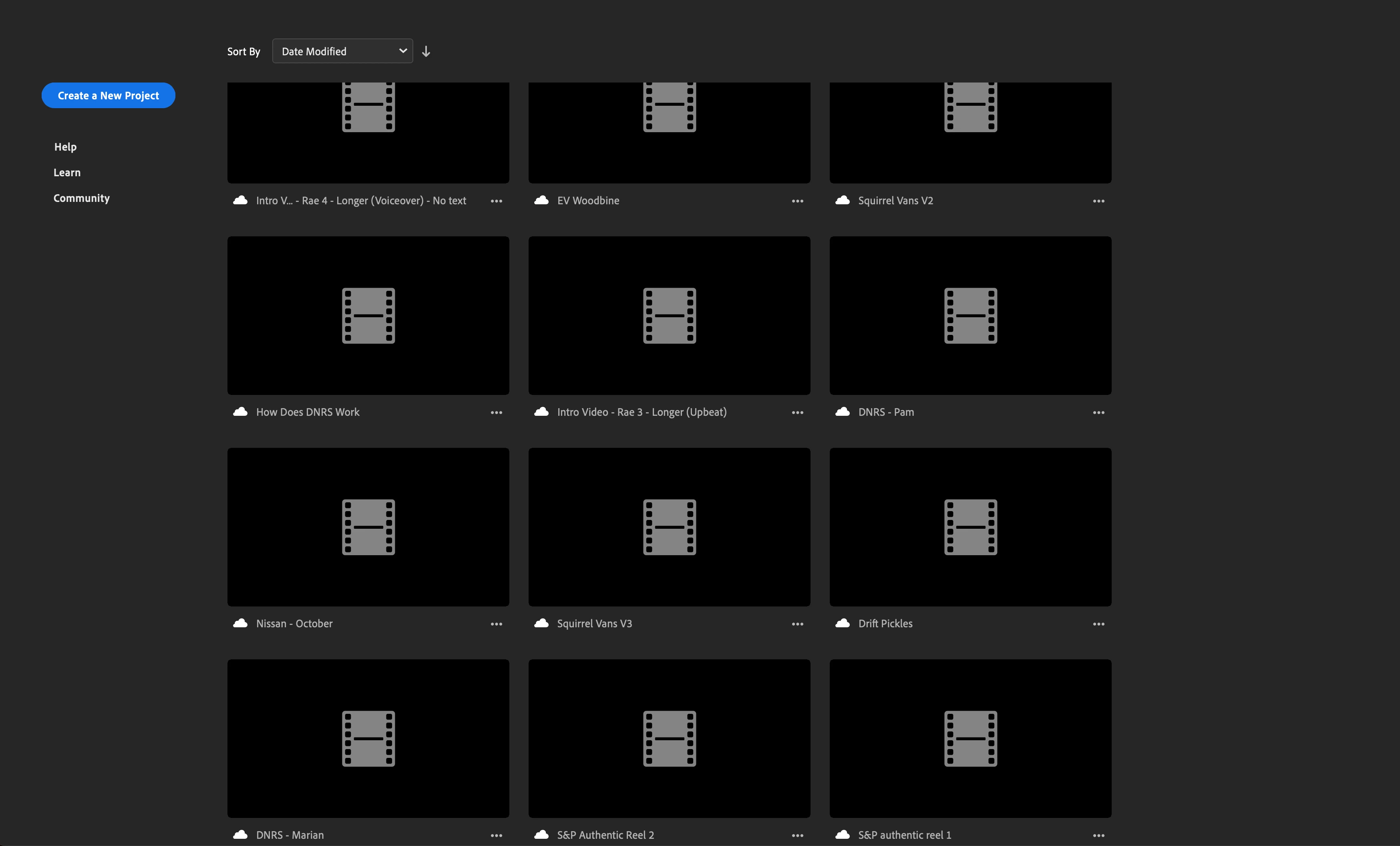Click Create a New Project button
Screen dimensions: 1400x846
point(108,95)
